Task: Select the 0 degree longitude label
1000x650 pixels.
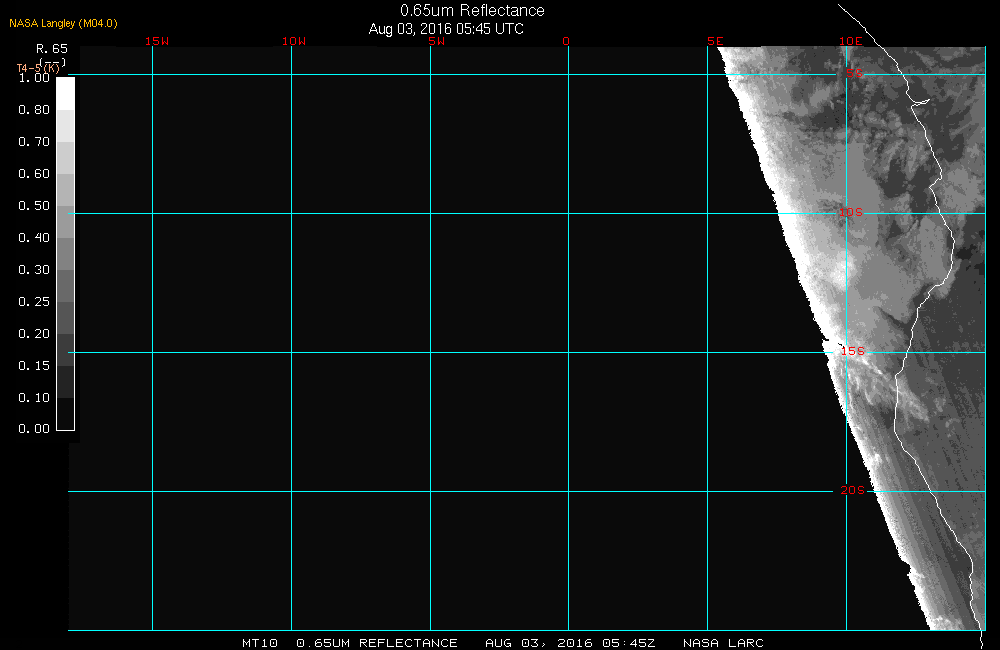Action: [x=566, y=42]
